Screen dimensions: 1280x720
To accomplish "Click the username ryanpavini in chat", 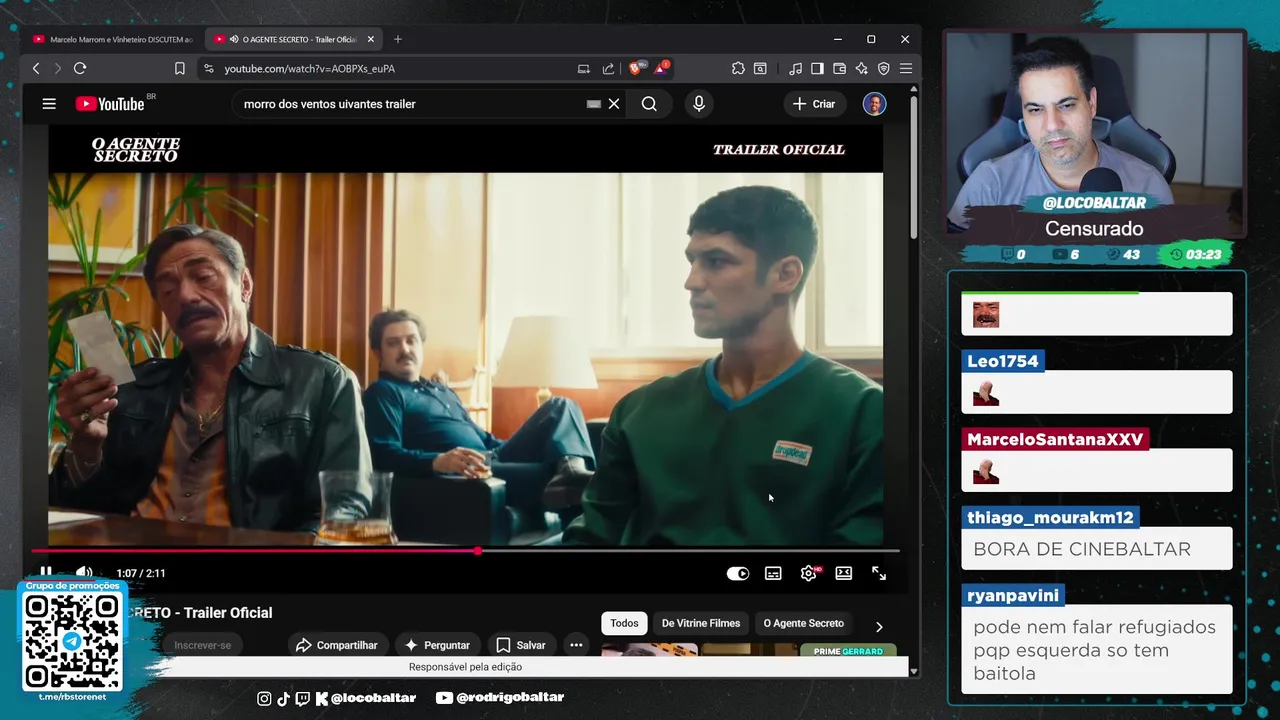I will 1013,595.
